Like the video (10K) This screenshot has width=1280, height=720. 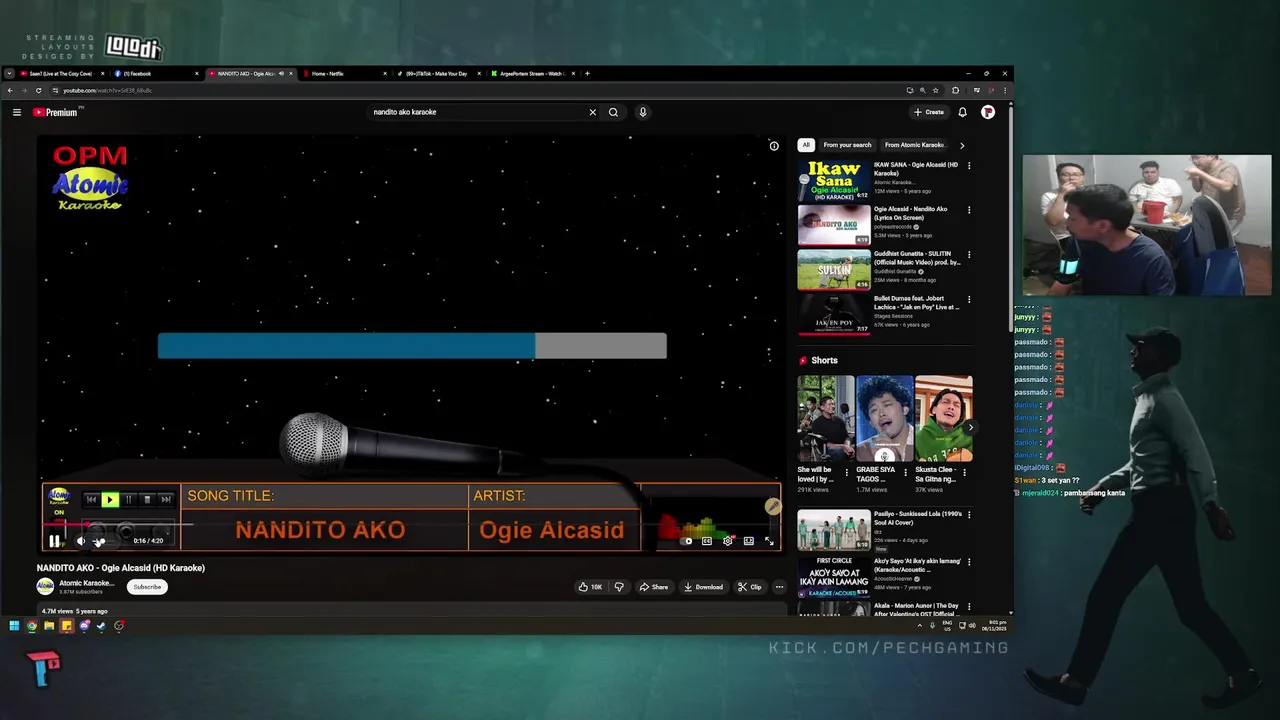[x=590, y=587]
